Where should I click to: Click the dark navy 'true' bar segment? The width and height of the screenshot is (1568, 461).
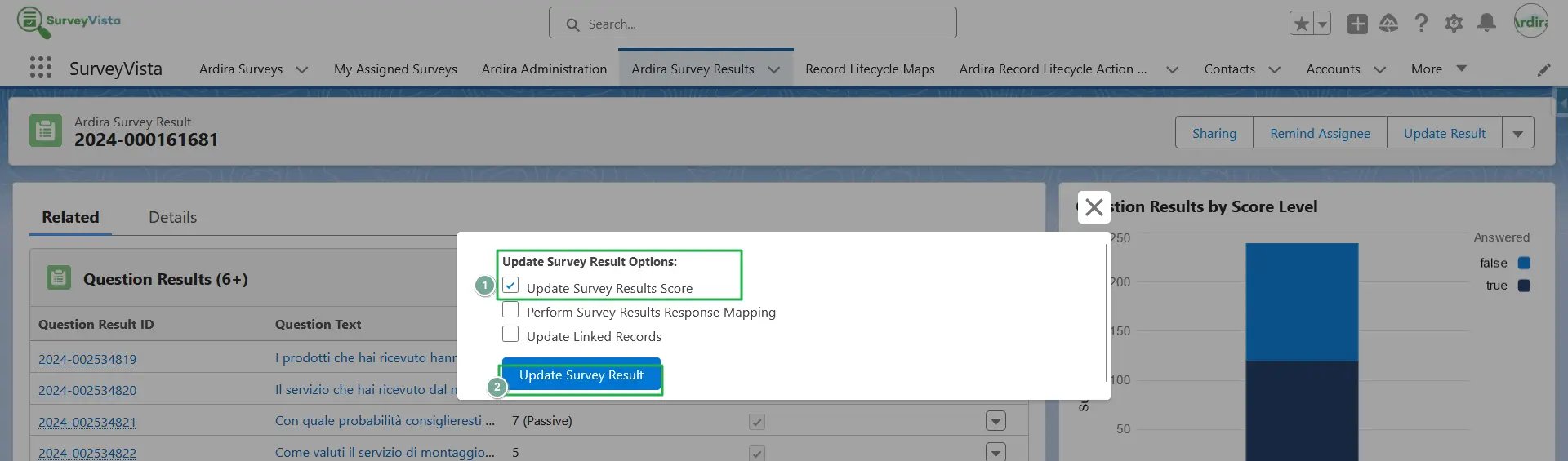coord(1302,411)
